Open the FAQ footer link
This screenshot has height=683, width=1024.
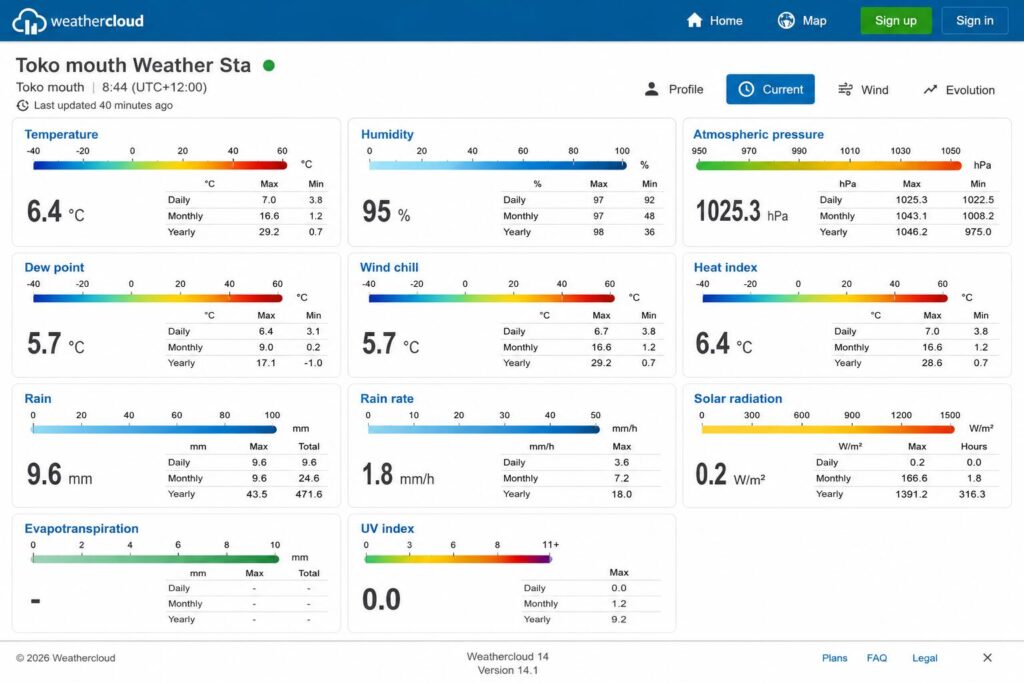(x=876, y=658)
